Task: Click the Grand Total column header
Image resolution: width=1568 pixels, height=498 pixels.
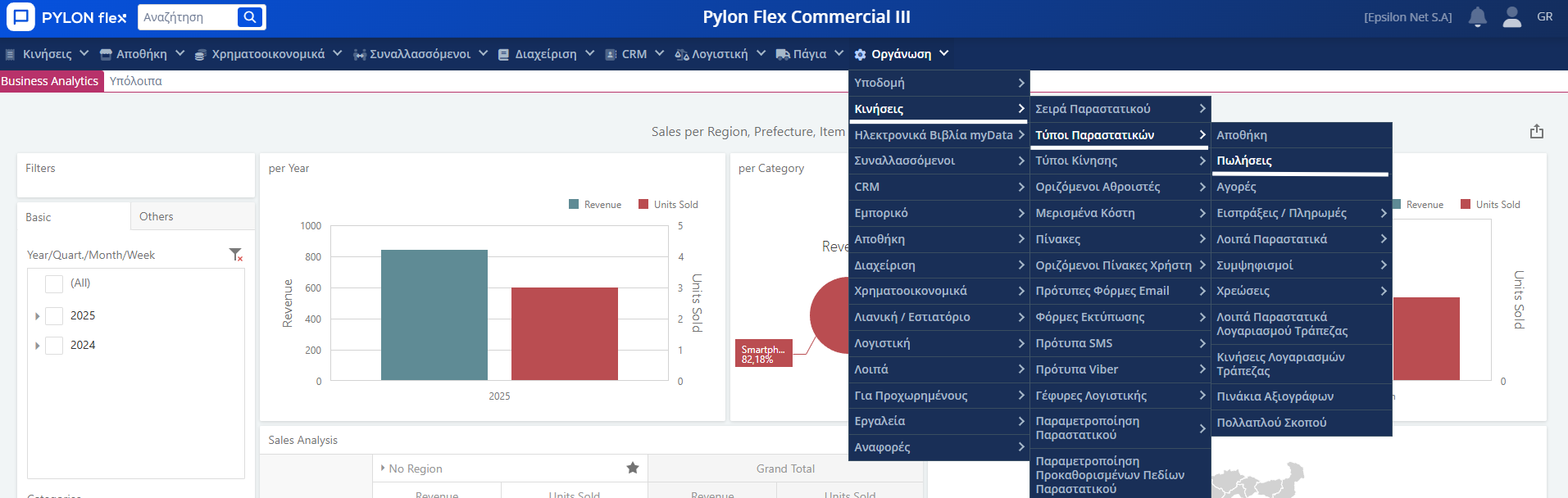Action: (x=785, y=469)
